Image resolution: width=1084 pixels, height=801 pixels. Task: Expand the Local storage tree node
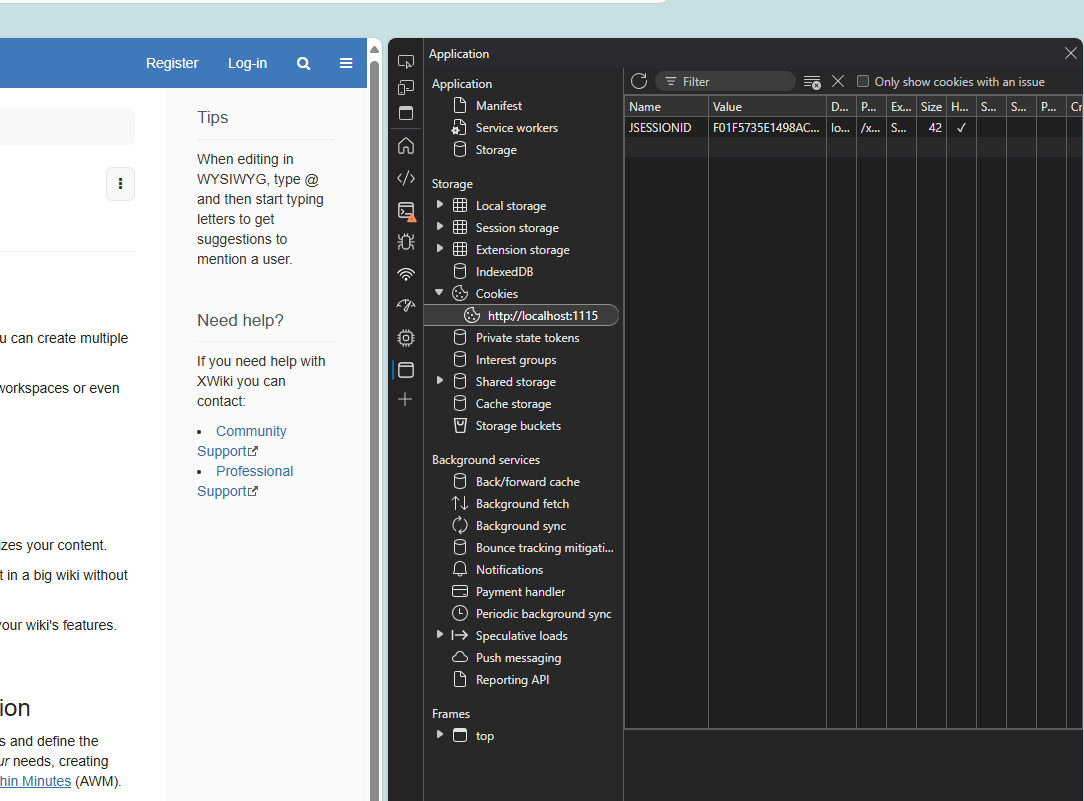click(440, 205)
